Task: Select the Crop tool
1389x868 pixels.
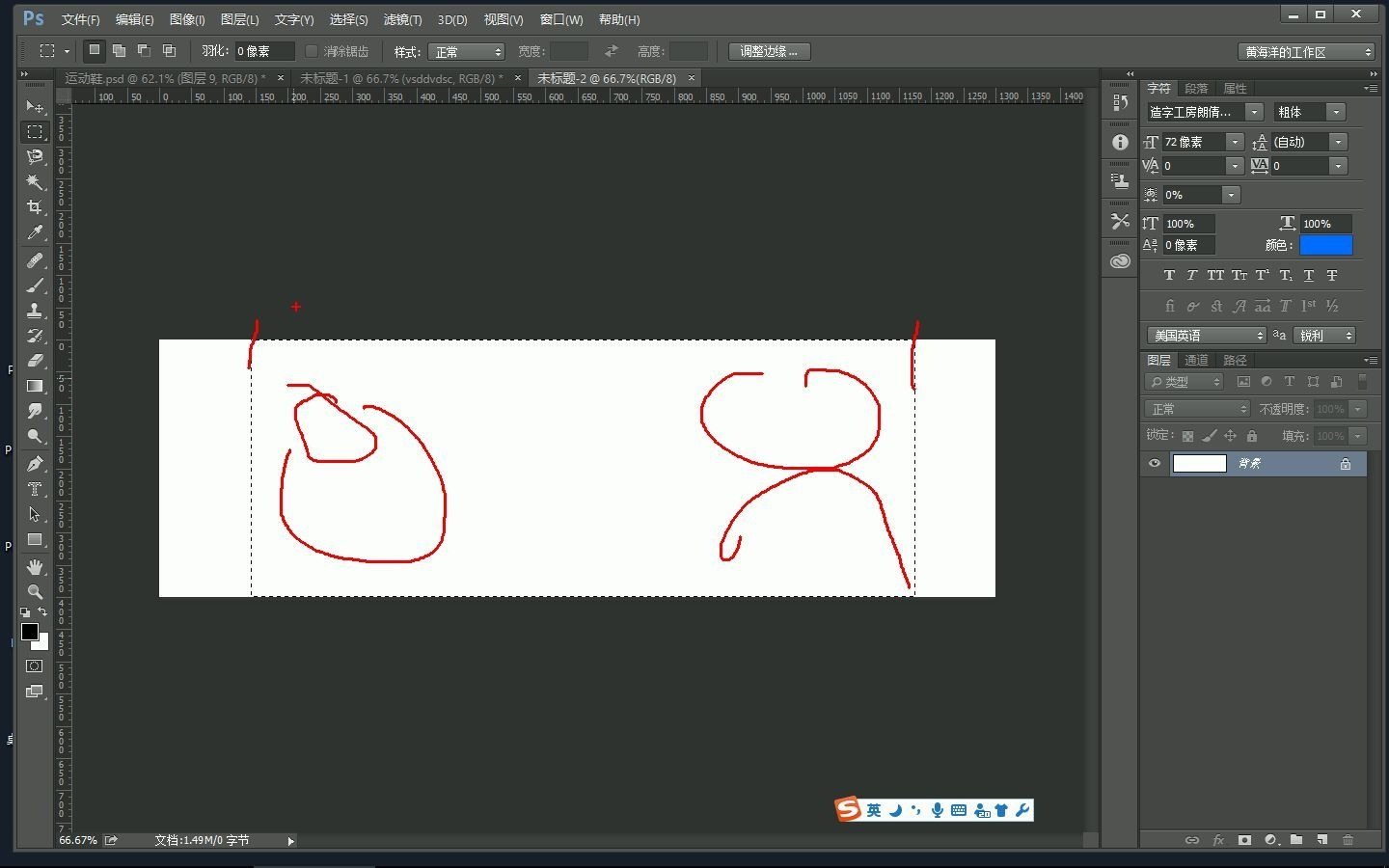Action: click(35, 206)
